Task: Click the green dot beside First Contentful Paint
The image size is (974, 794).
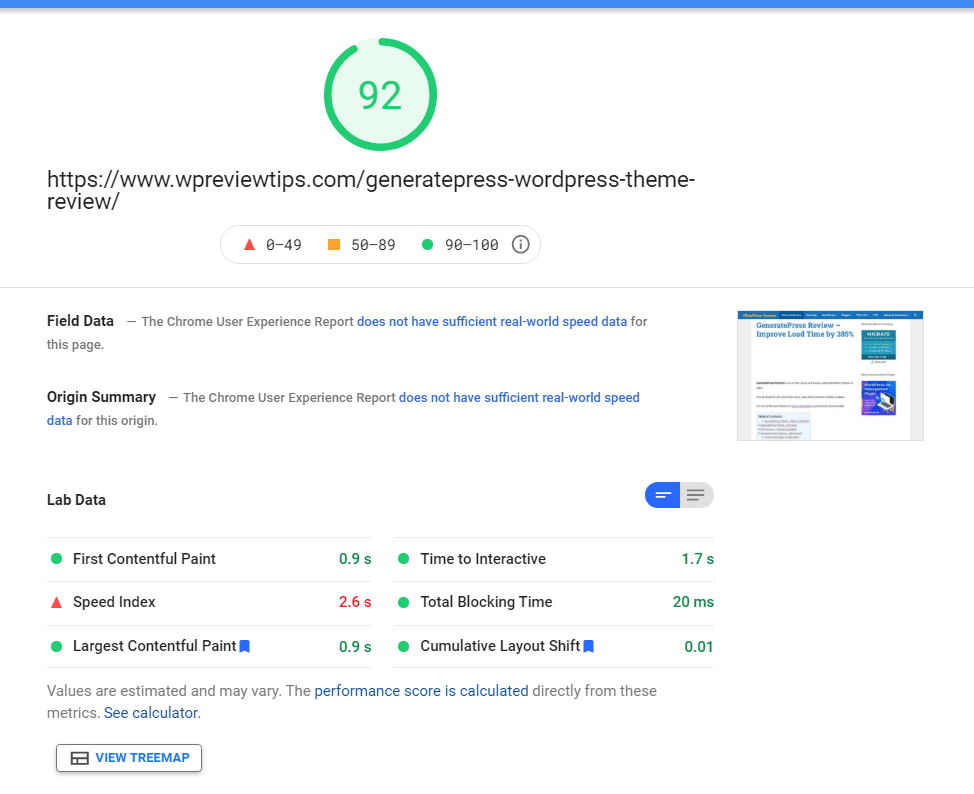Action: [56, 559]
